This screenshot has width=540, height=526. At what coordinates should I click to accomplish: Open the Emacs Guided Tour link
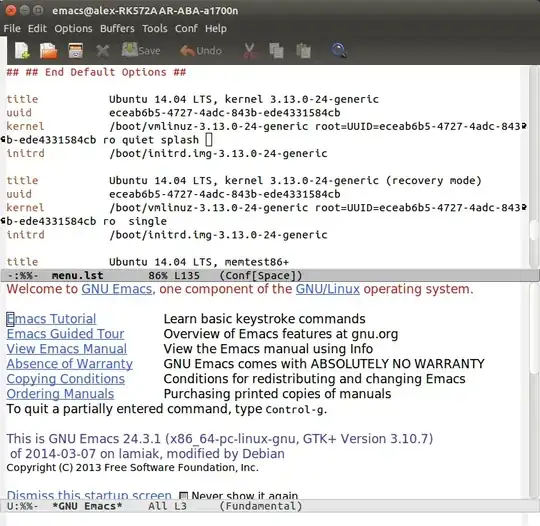[65, 334]
